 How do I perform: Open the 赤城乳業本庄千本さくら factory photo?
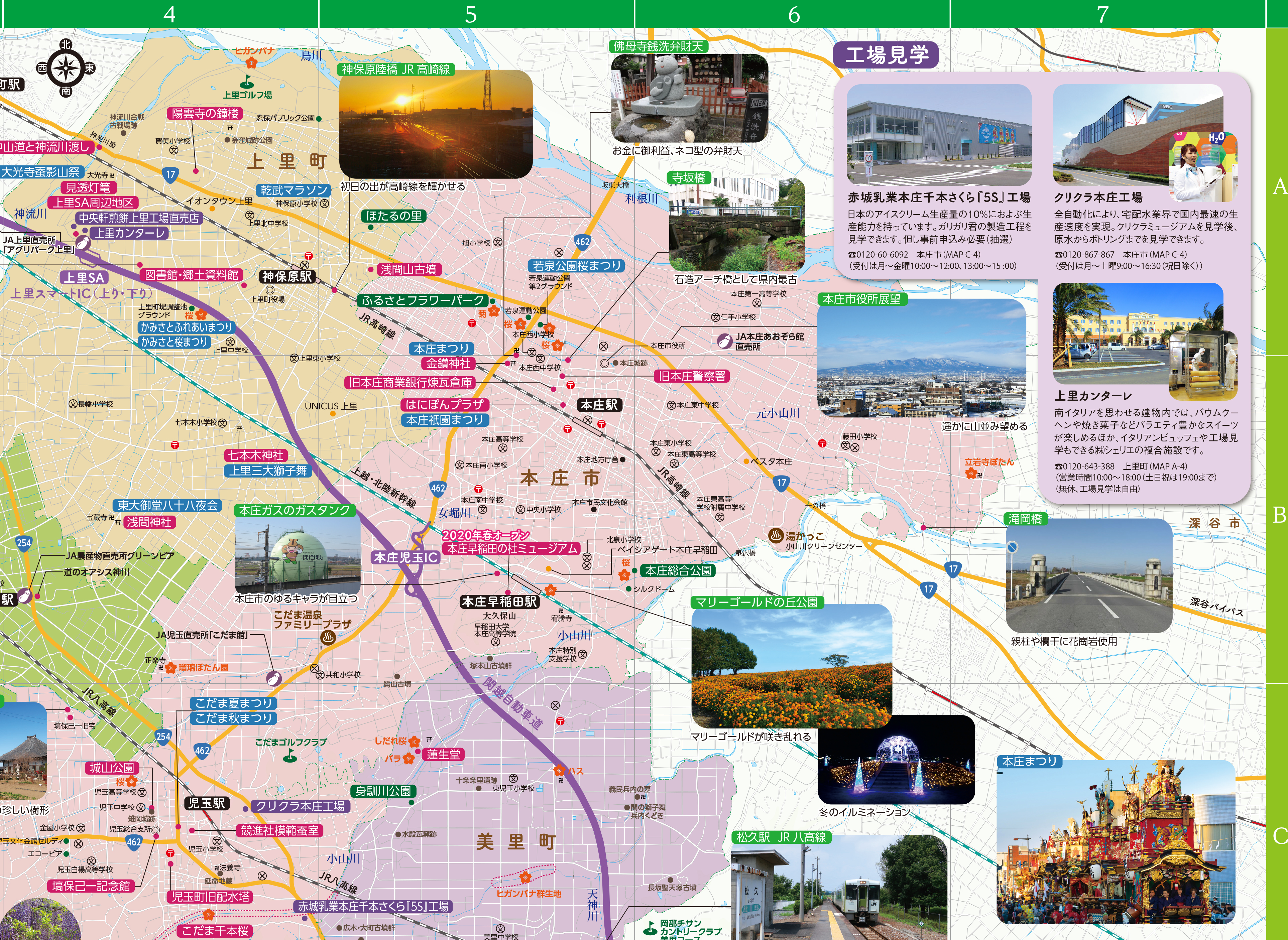[939, 134]
